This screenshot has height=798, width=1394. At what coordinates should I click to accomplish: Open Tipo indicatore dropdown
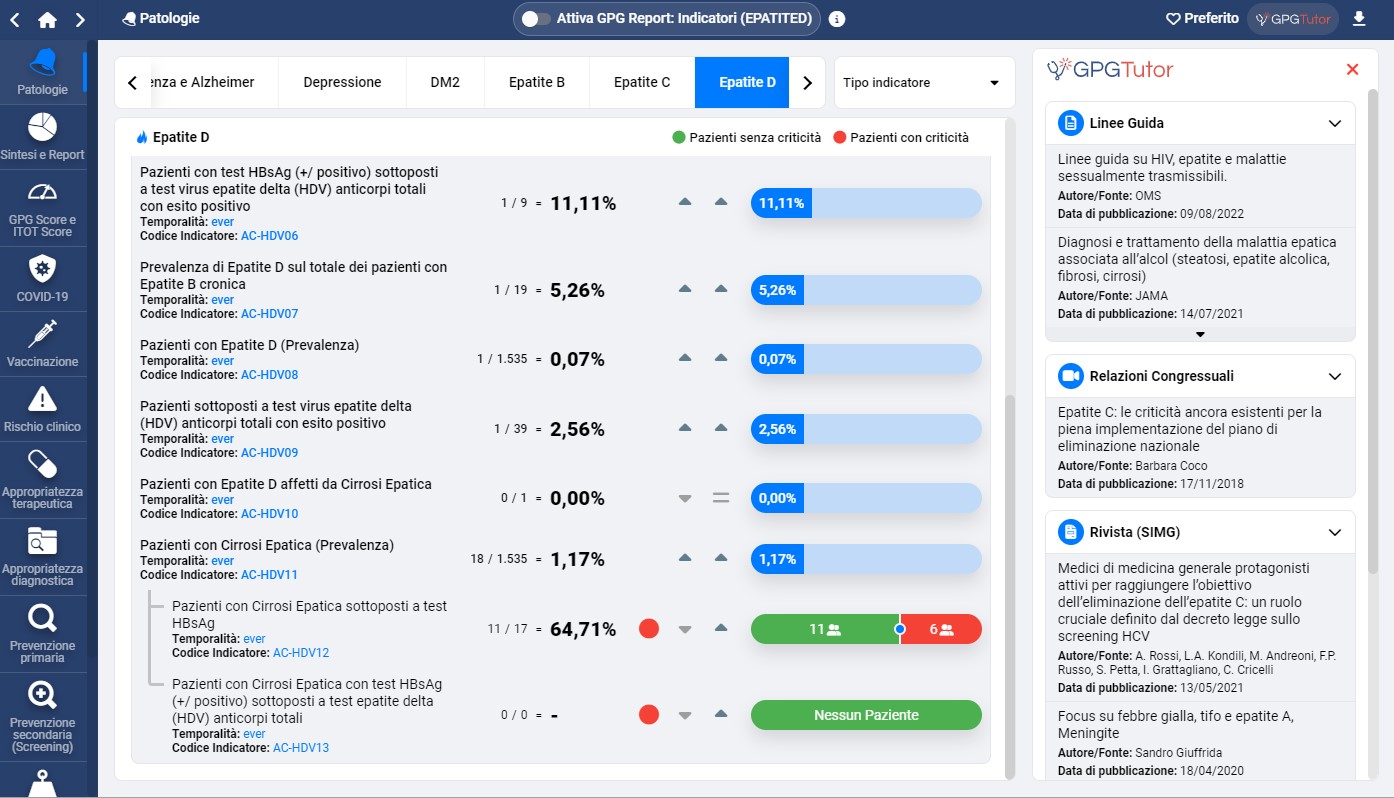(923, 83)
